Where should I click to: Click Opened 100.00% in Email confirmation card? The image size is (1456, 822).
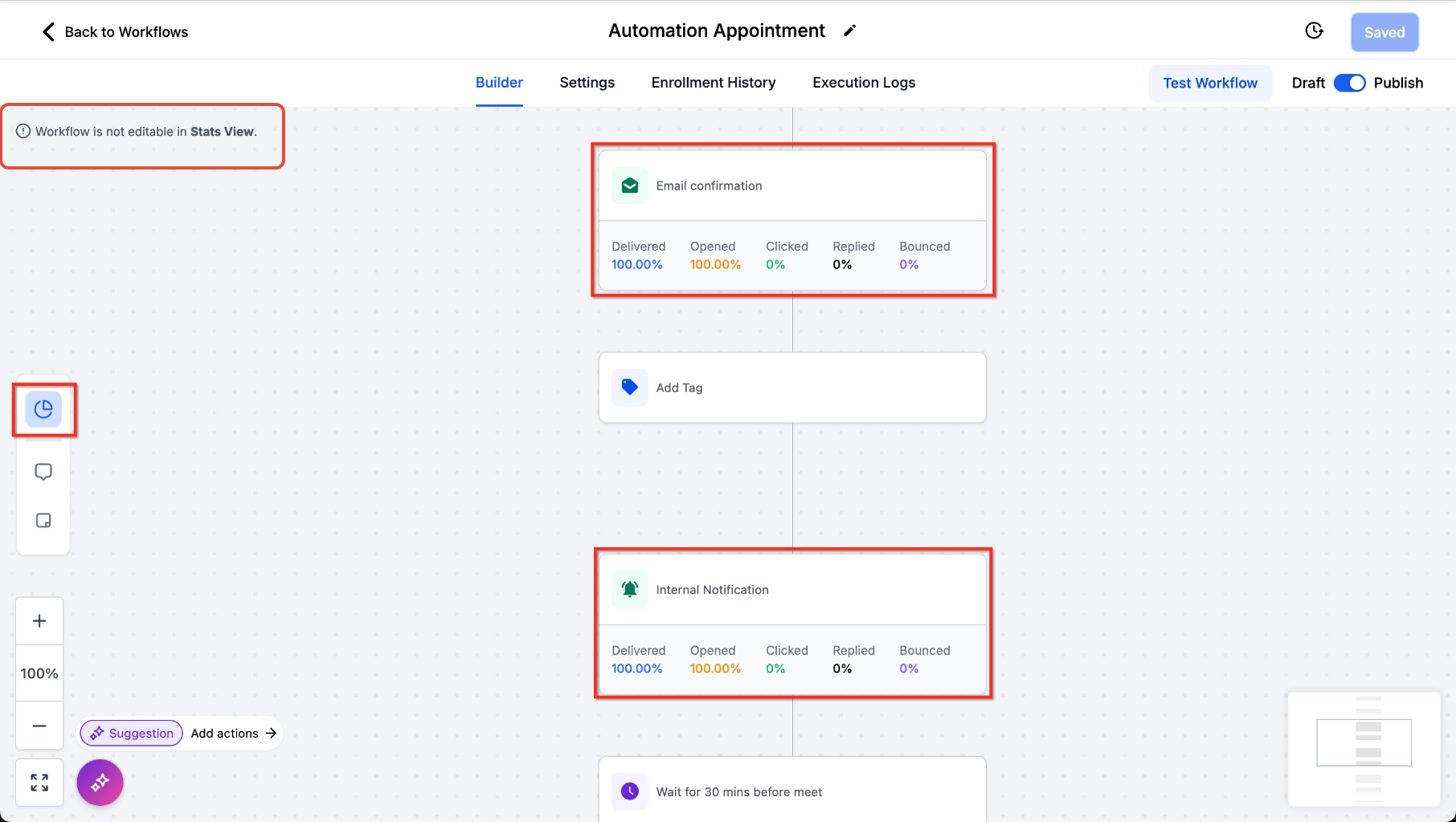pos(715,256)
